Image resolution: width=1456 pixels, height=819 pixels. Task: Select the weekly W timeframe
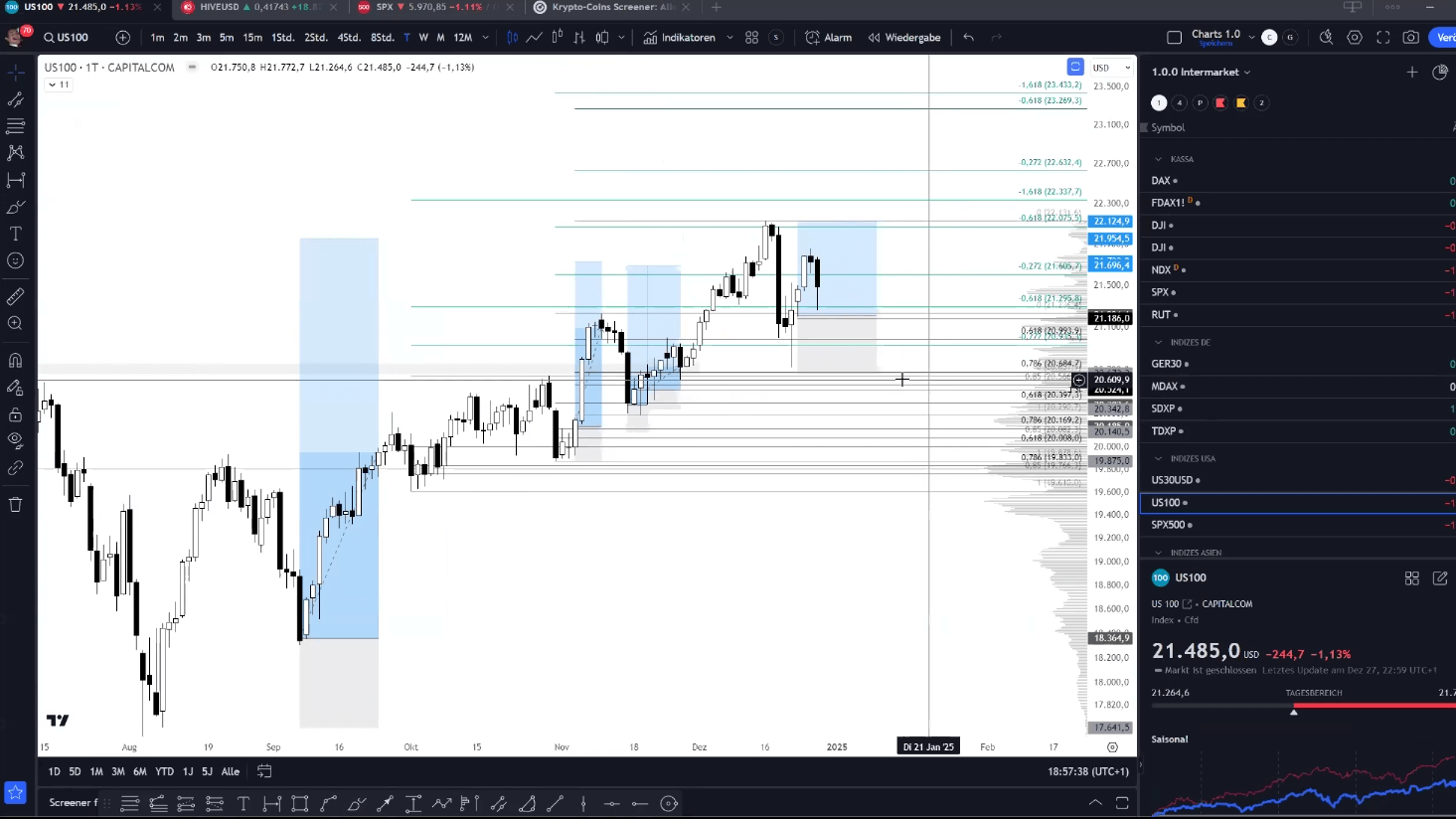click(423, 38)
